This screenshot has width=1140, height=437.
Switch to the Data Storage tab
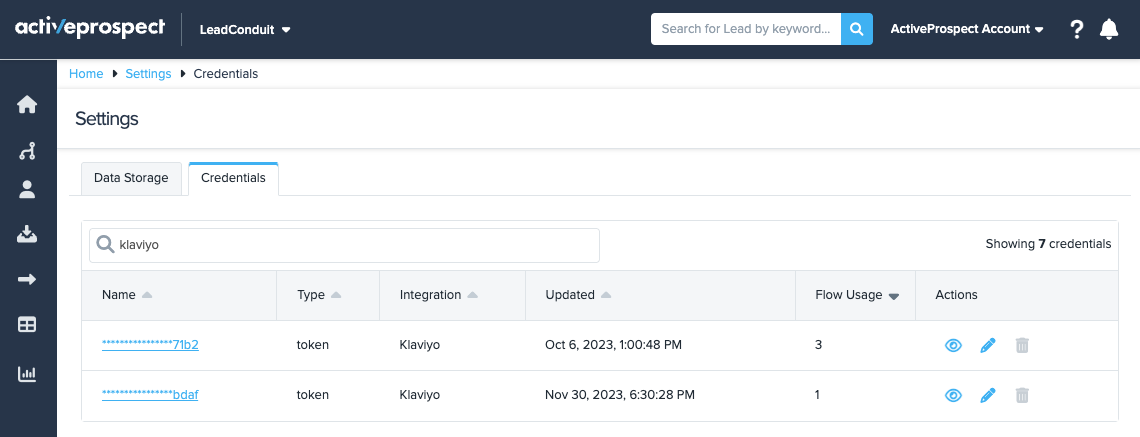pyautogui.click(x=132, y=178)
